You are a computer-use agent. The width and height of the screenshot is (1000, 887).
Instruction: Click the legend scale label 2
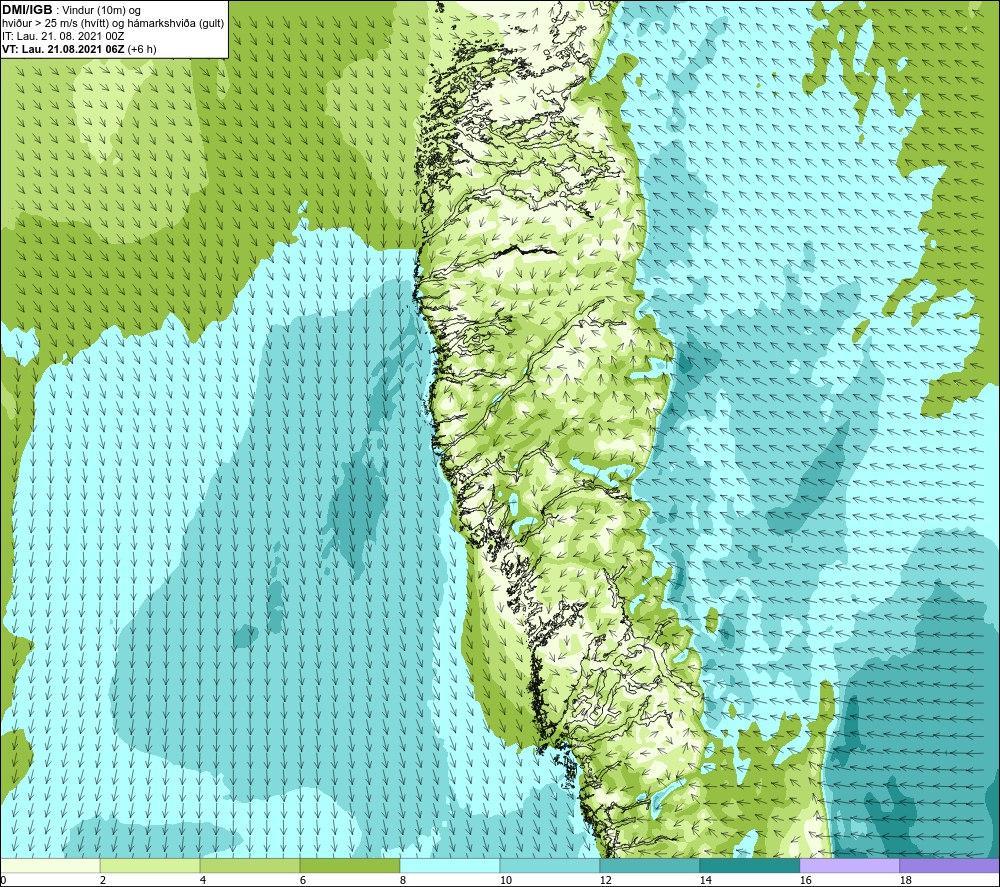tap(103, 880)
